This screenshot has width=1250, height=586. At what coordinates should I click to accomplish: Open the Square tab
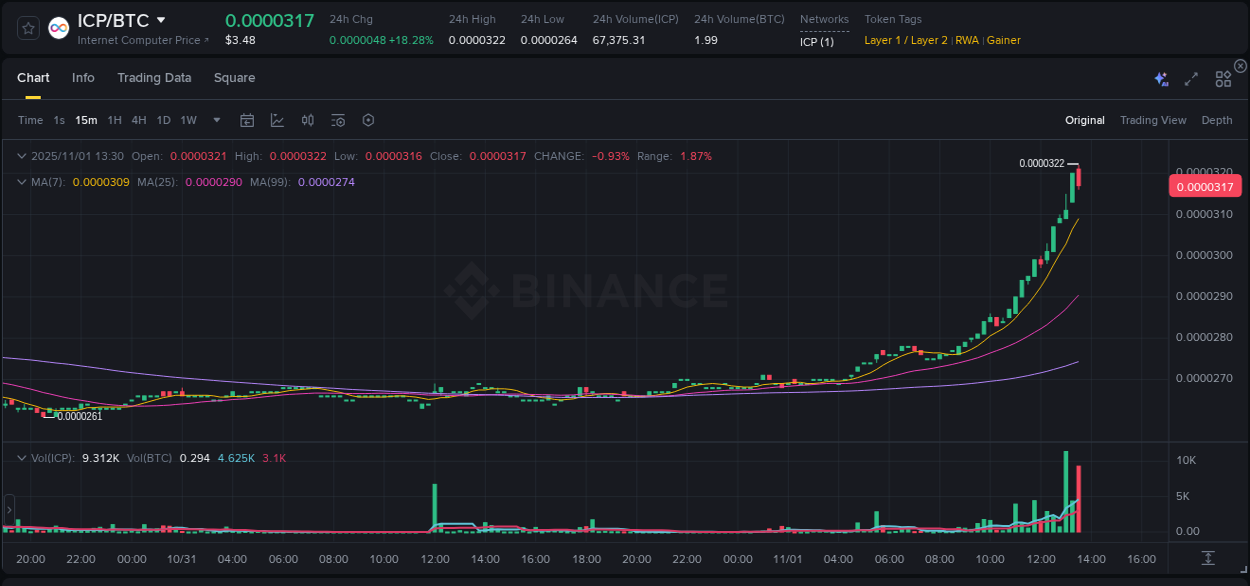(234, 78)
